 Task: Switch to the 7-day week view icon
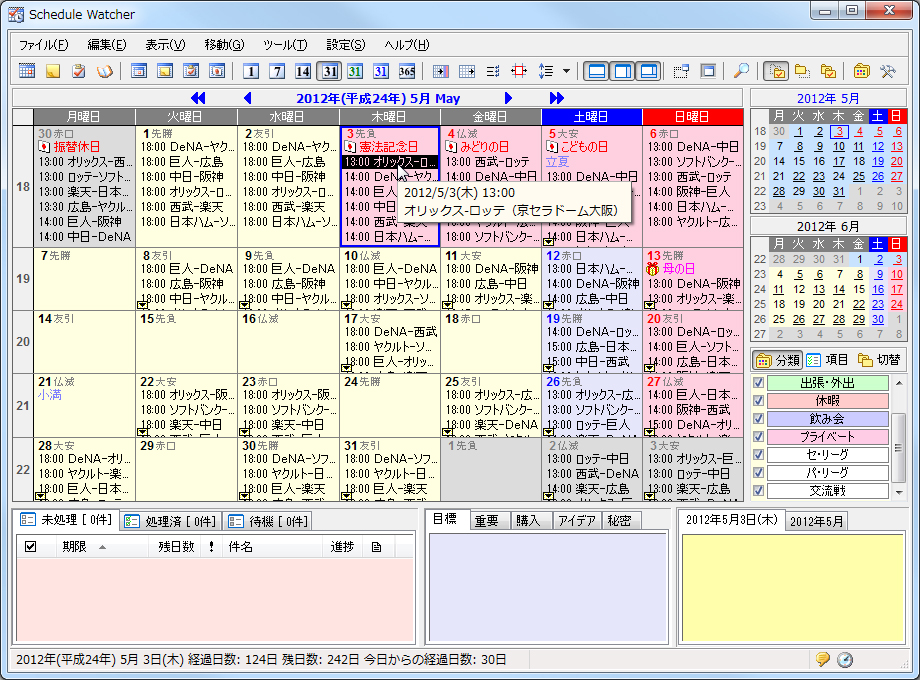276,72
